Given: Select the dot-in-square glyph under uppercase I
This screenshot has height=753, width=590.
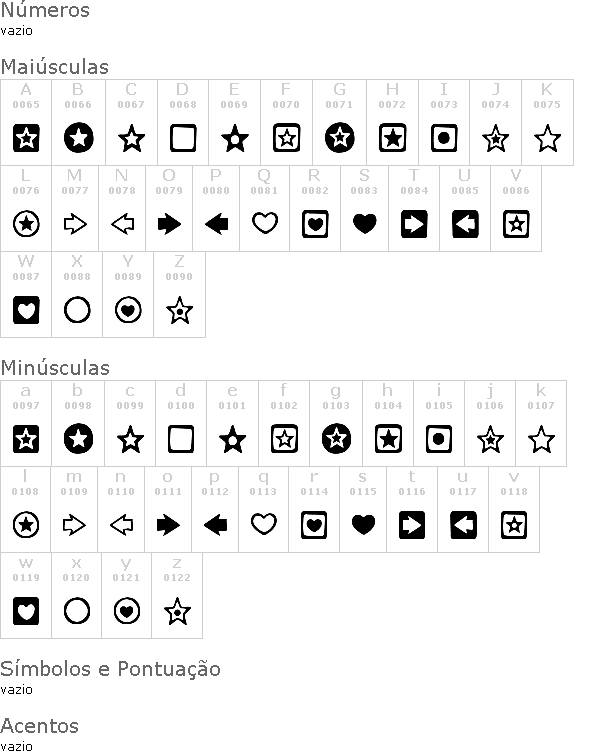Looking at the screenshot, I should pyautogui.click(x=444, y=138).
